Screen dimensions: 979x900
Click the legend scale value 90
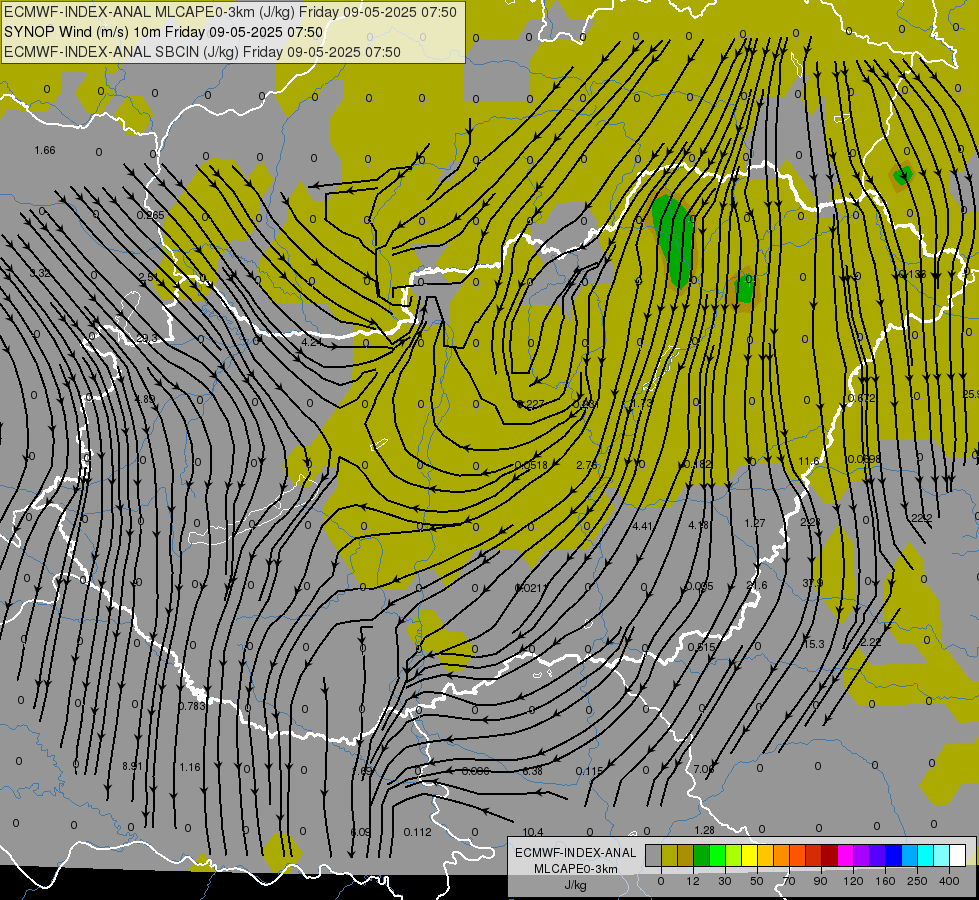[820, 881]
